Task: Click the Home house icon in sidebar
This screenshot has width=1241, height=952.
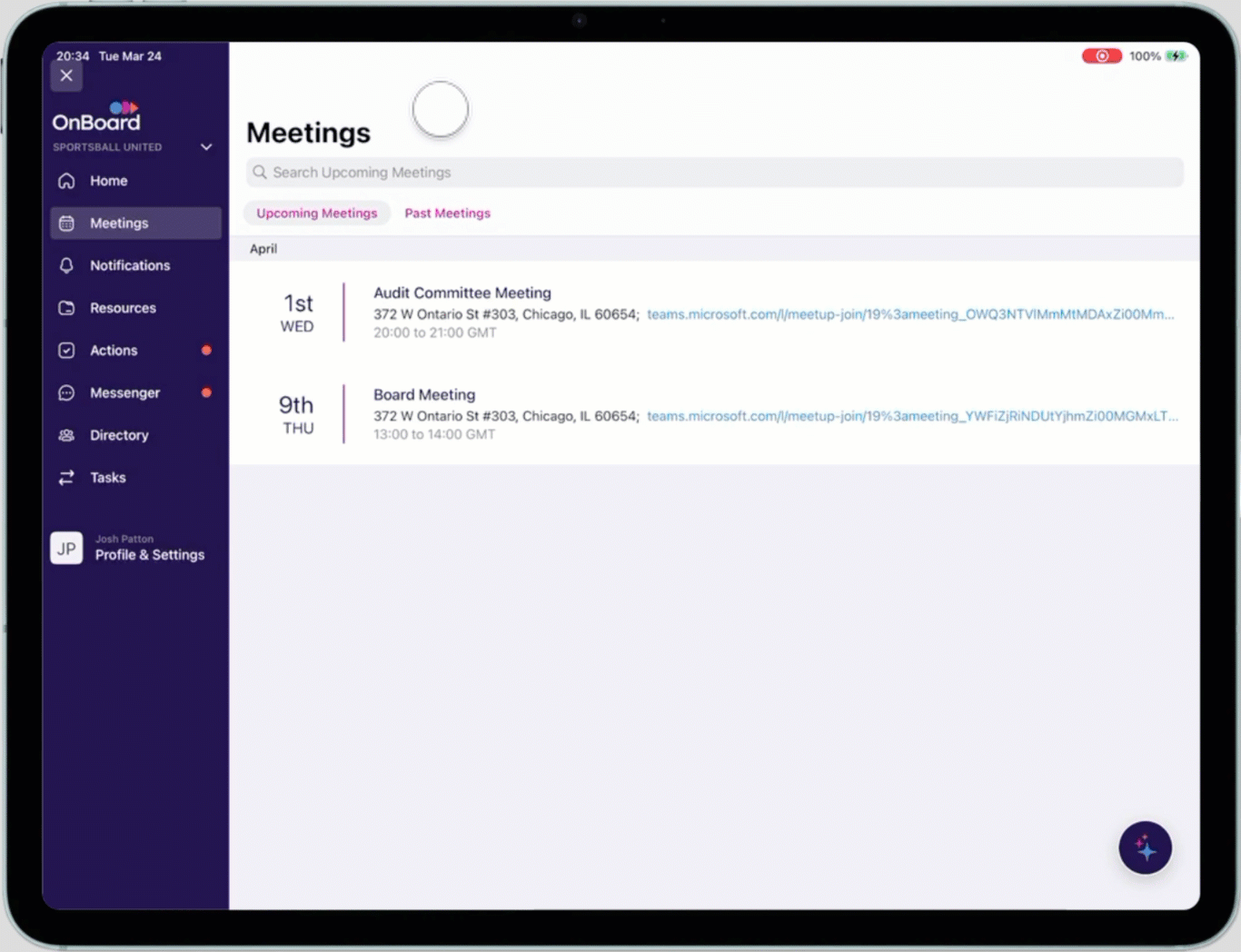Action: click(x=66, y=181)
